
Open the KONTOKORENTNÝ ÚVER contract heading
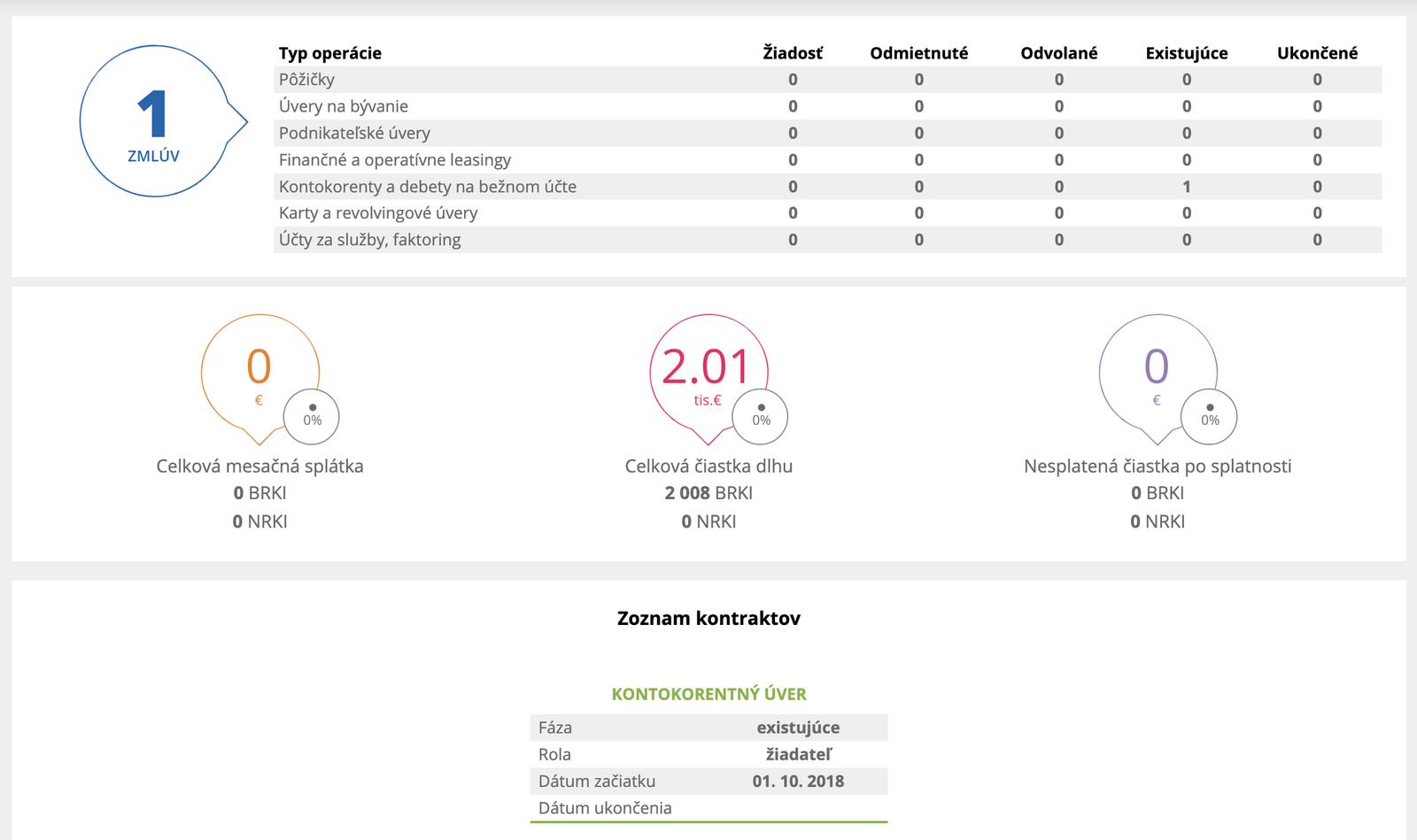click(x=708, y=695)
